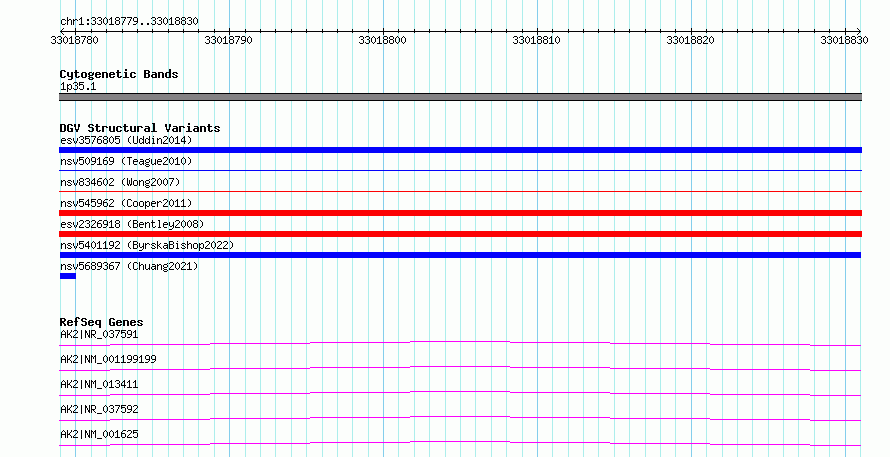The width and height of the screenshot is (890, 457).
Task: Click the esv3576805 (Uddin2014) variant label
Action: (x=126, y=140)
